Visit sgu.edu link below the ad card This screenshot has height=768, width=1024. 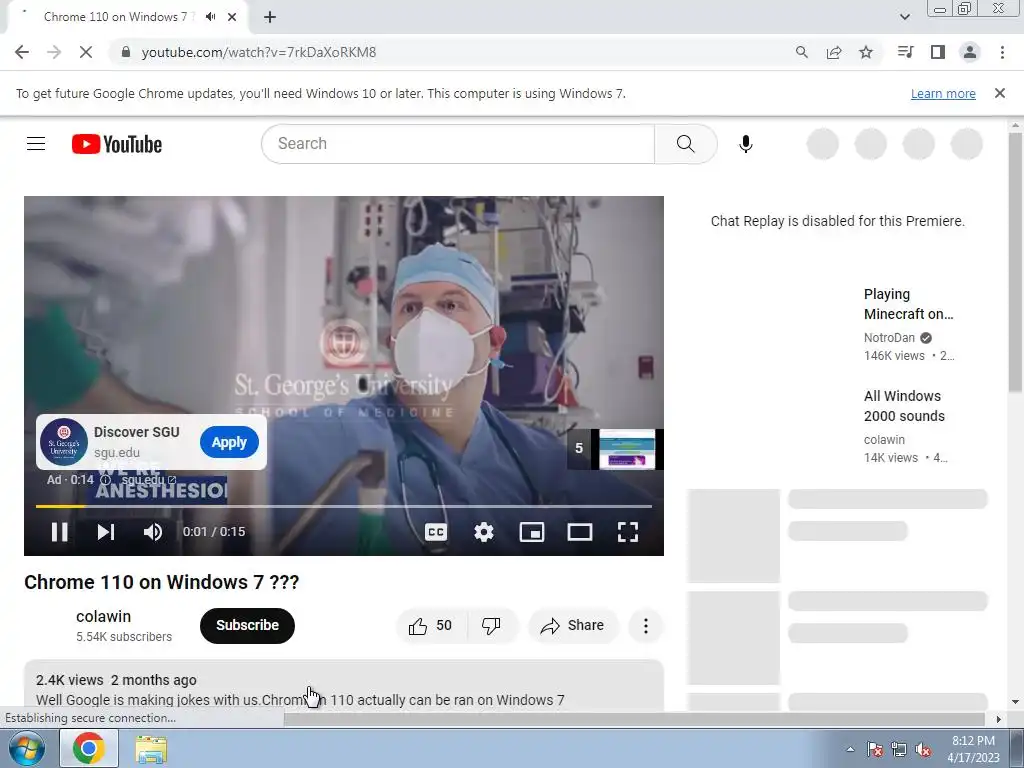(148, 480)
